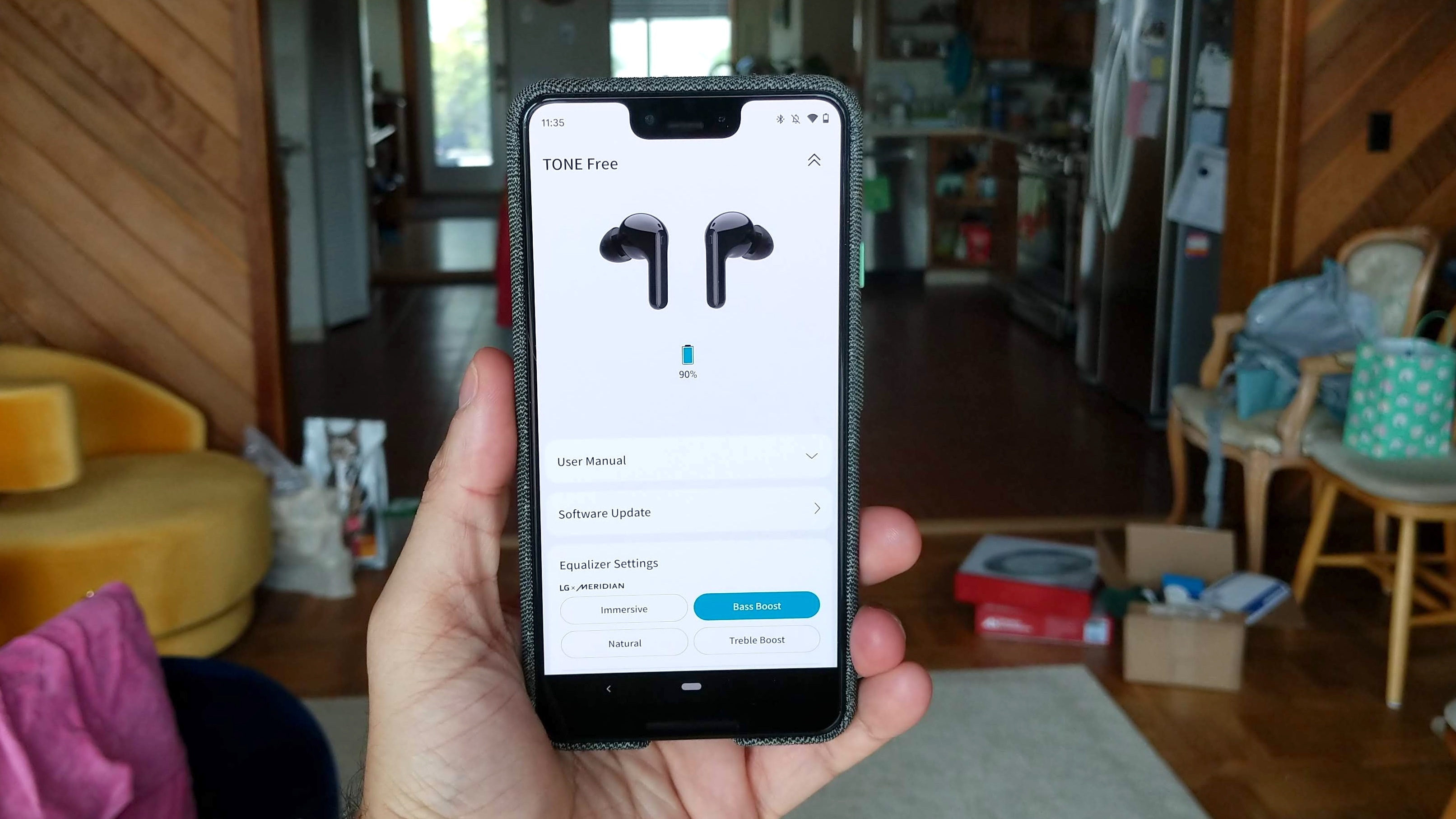Open User Manual section
Image resolution: width=1456 pixels, height=819 pixels.
point(686,459)
